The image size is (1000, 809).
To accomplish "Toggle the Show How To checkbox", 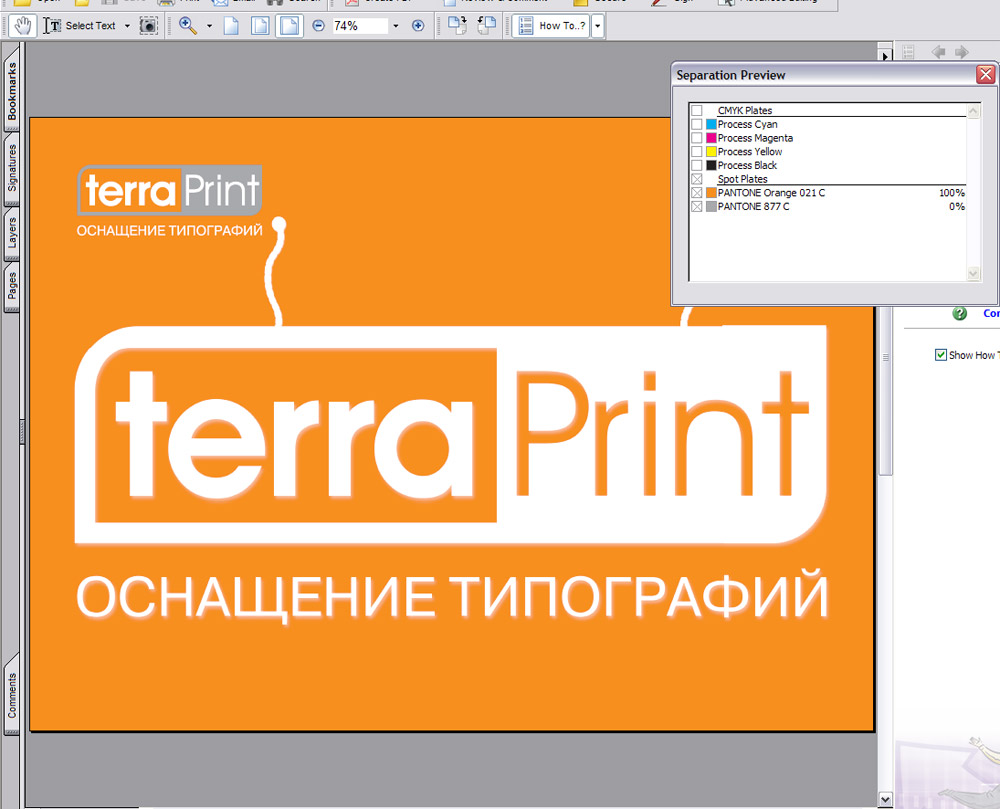I will (941, 355).
